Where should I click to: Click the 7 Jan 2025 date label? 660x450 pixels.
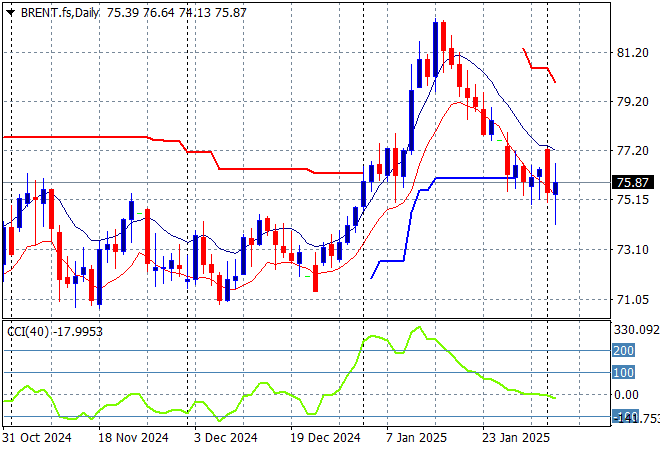click(x=416, y=438)
